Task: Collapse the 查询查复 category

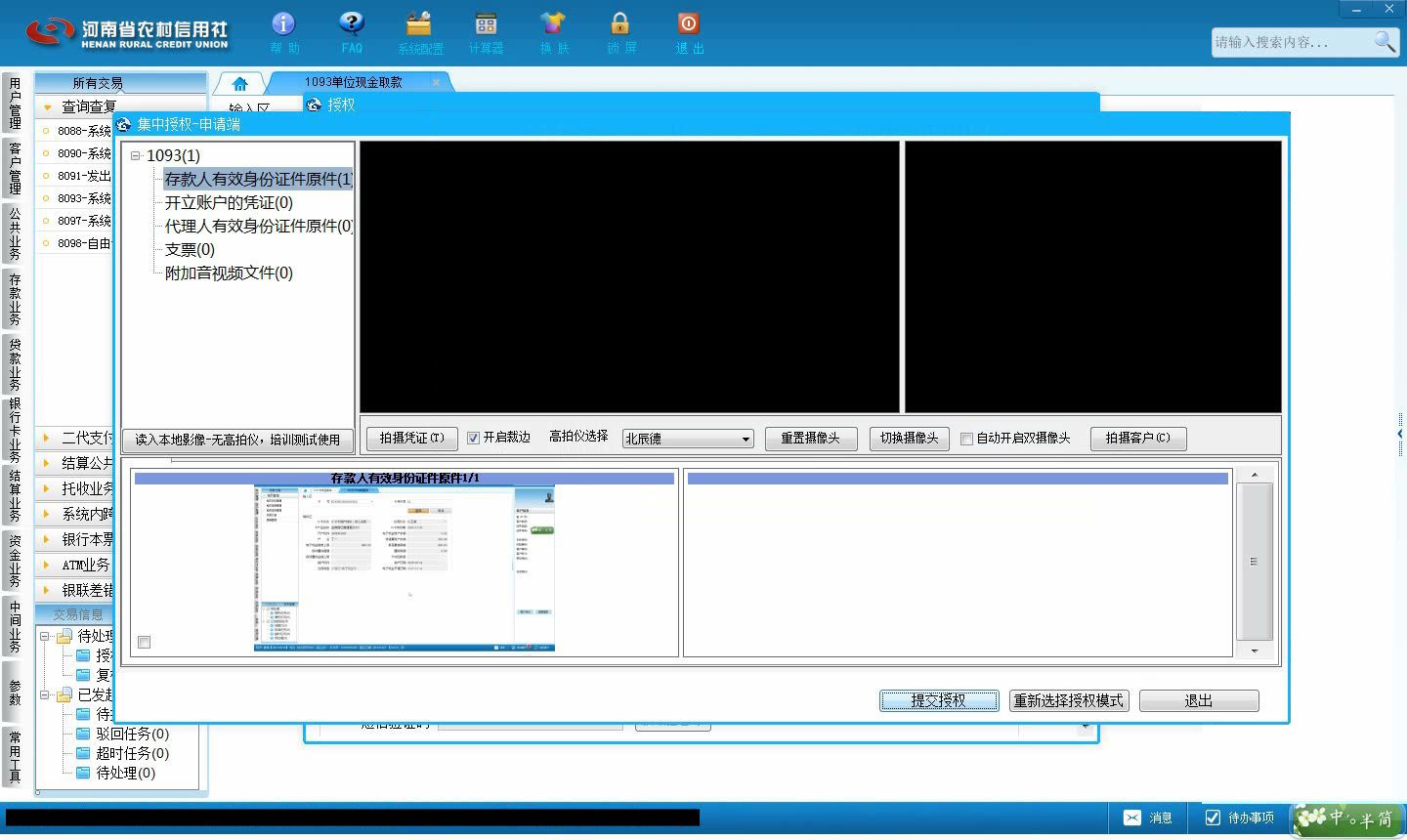Action: [x=47, y=106]
